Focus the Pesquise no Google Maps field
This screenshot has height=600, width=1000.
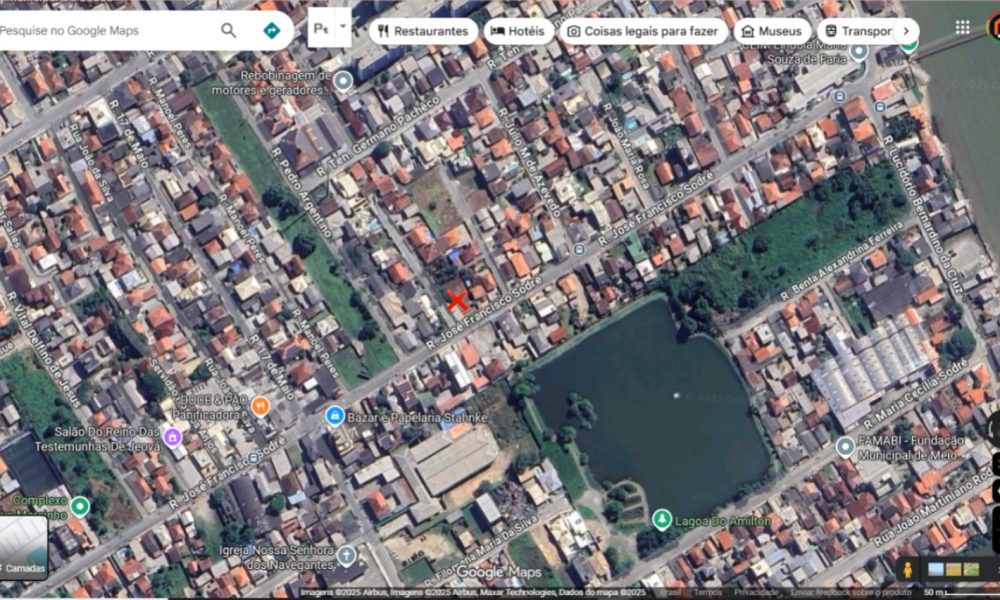(100, 30)
